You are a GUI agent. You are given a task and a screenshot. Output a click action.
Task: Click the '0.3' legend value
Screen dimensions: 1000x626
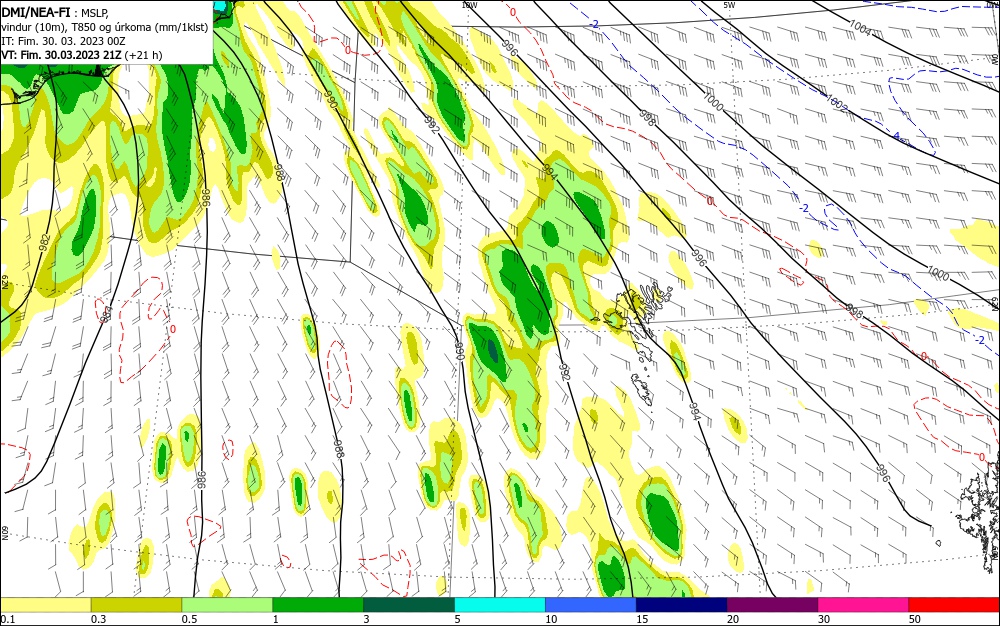pos(98,619)
